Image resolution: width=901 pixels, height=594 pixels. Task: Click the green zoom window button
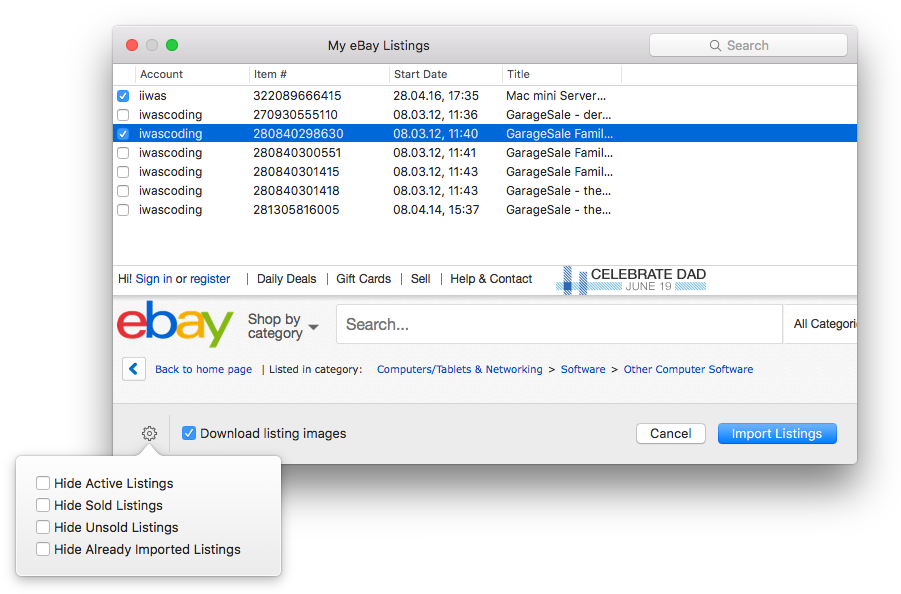[172, 45]
